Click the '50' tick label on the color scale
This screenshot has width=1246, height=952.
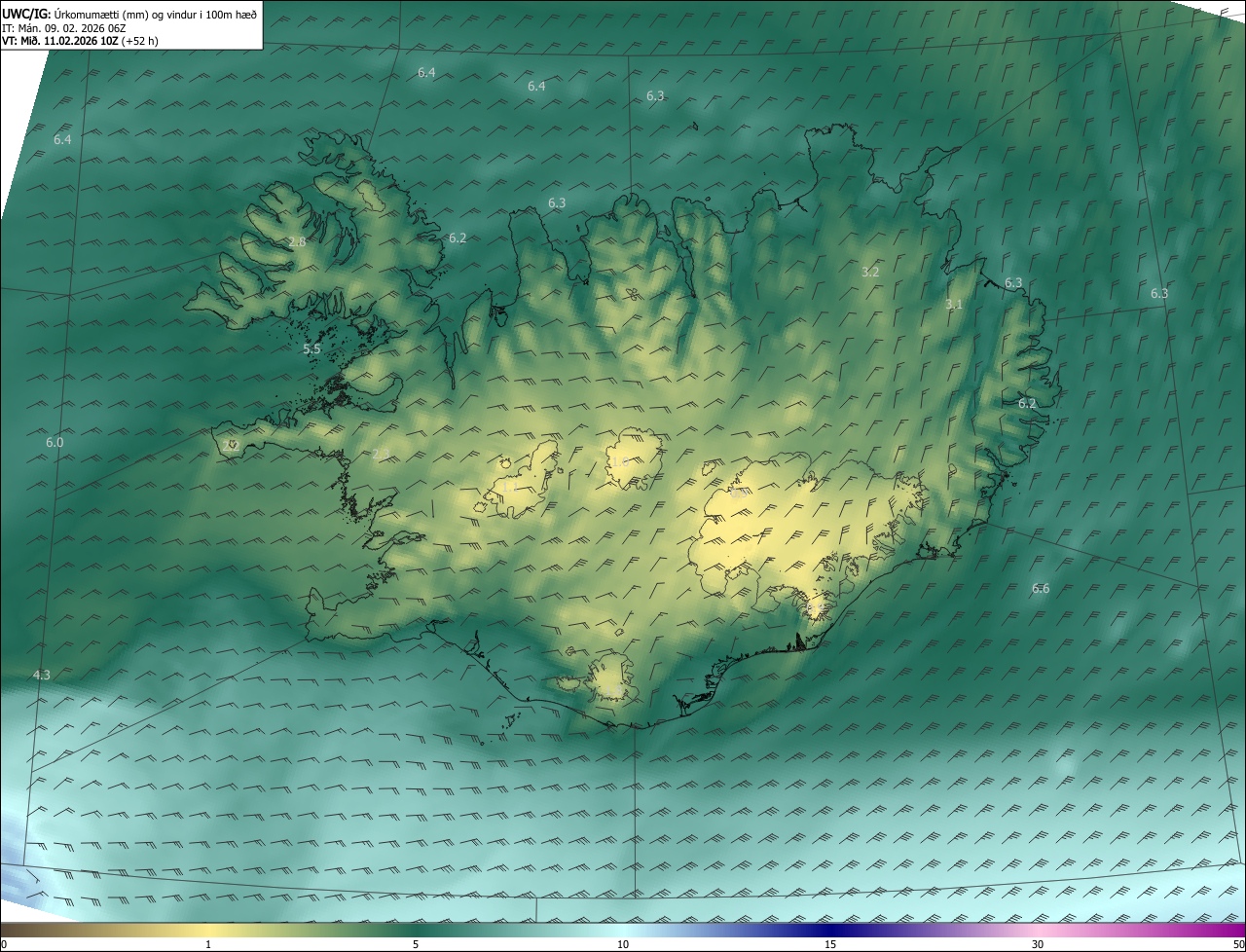tap(1238, 944)
